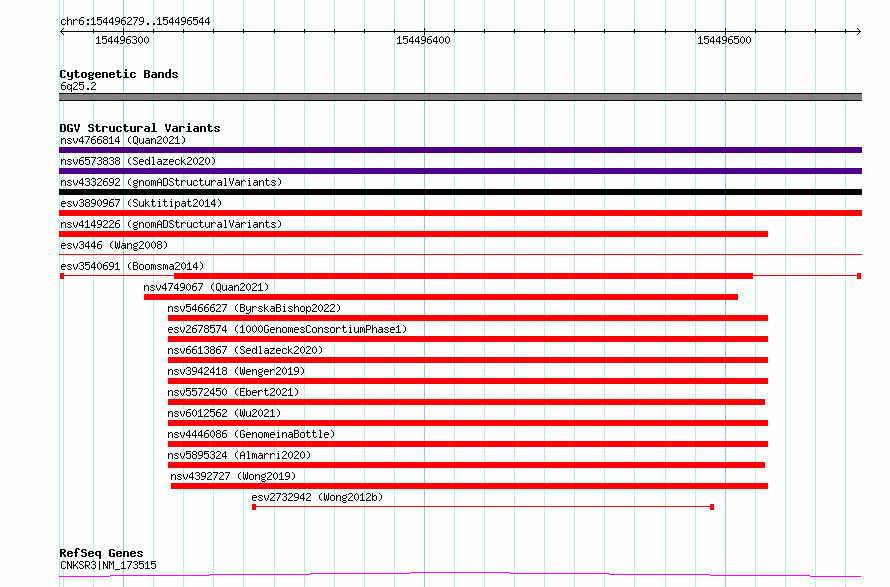This screenshot has height=587, width=890.
Task: Click the 154496400 ruler coordinate
Action: point(423,40)
